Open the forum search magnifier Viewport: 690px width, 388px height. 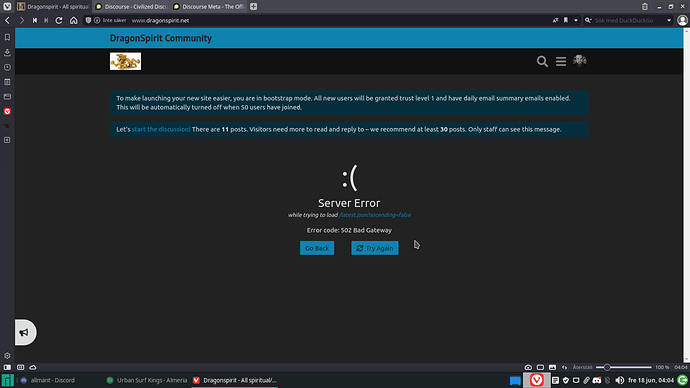click(542, 61)
